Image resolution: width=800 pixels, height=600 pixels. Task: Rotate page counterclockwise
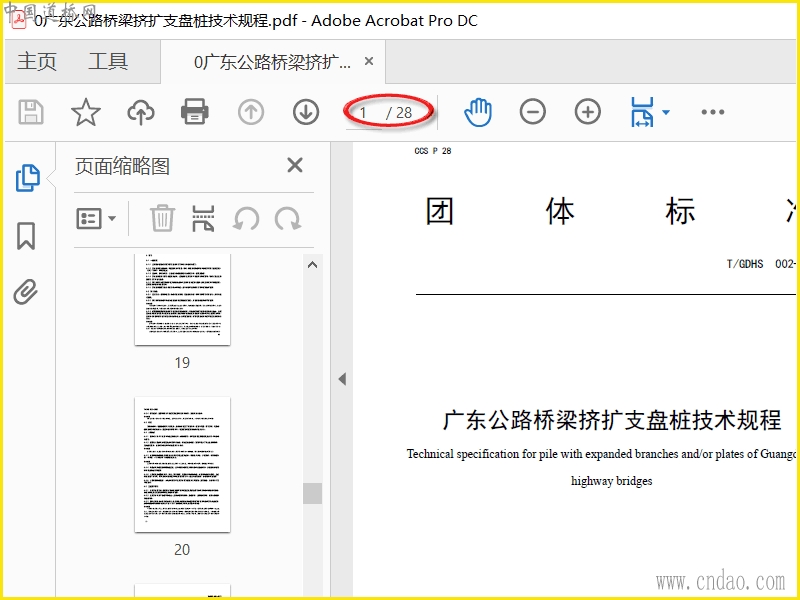pyautogui.click(x=246, y=219)
